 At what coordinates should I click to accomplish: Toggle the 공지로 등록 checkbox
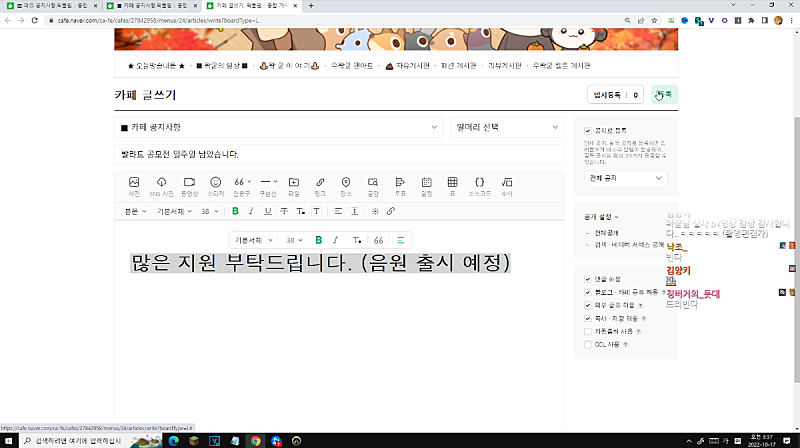pyautogui.click(x=588, y=131)
